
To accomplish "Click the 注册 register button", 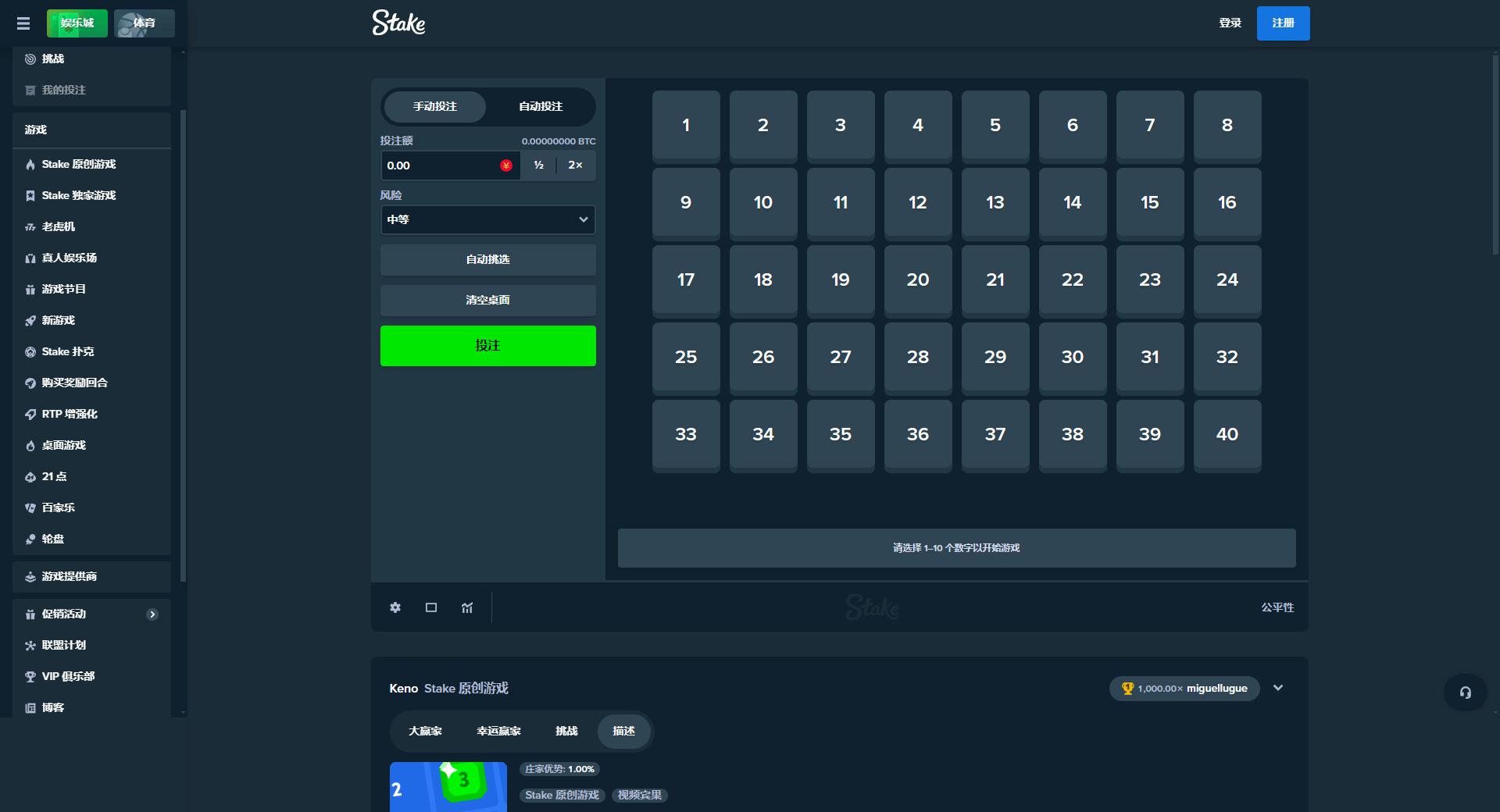I will tap(1283, 23).
